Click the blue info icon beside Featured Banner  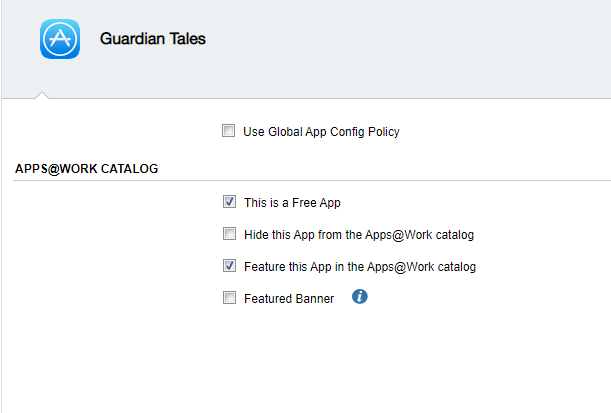(x=360, y=297)
